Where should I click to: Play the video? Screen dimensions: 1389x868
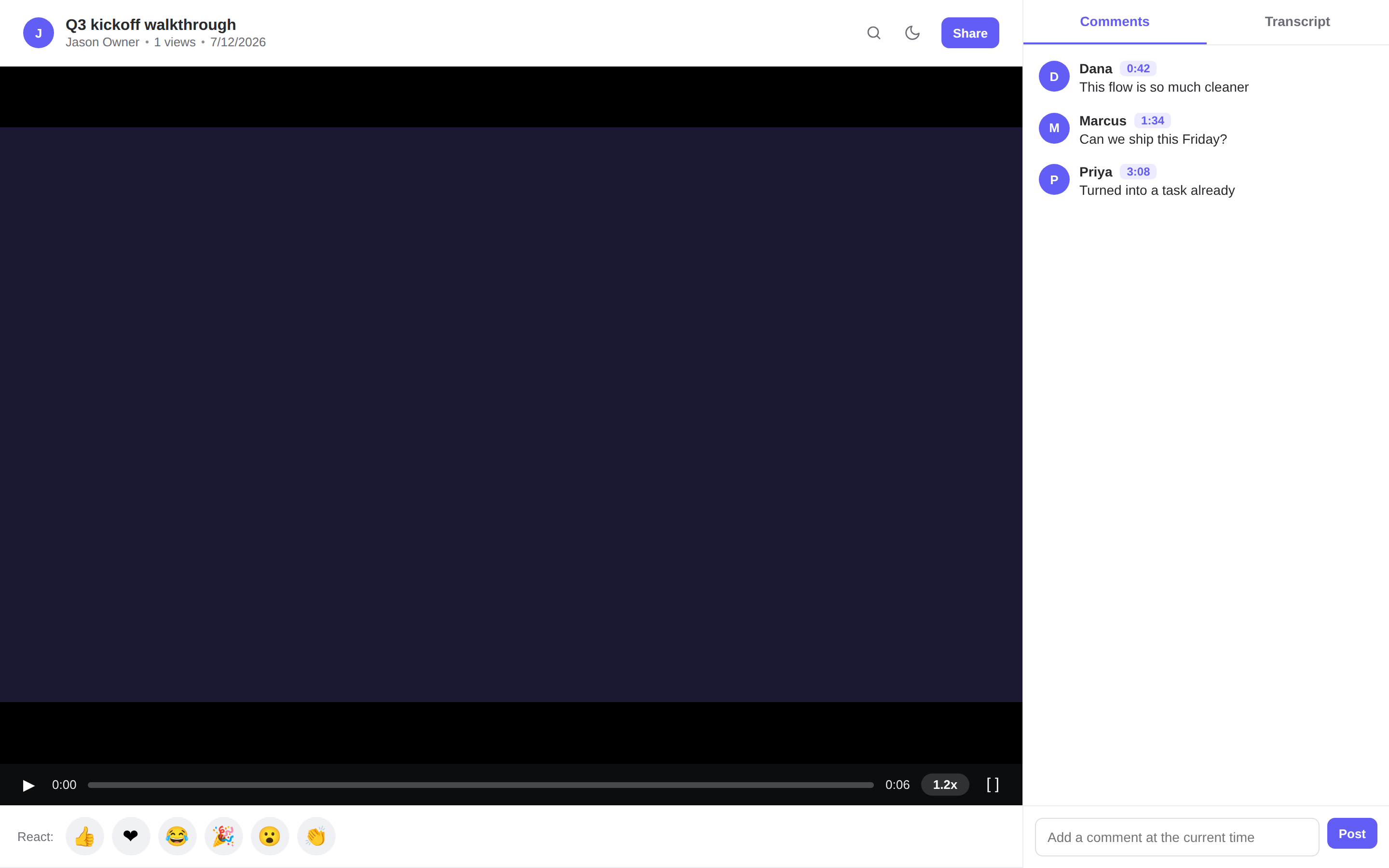[29, 785]
